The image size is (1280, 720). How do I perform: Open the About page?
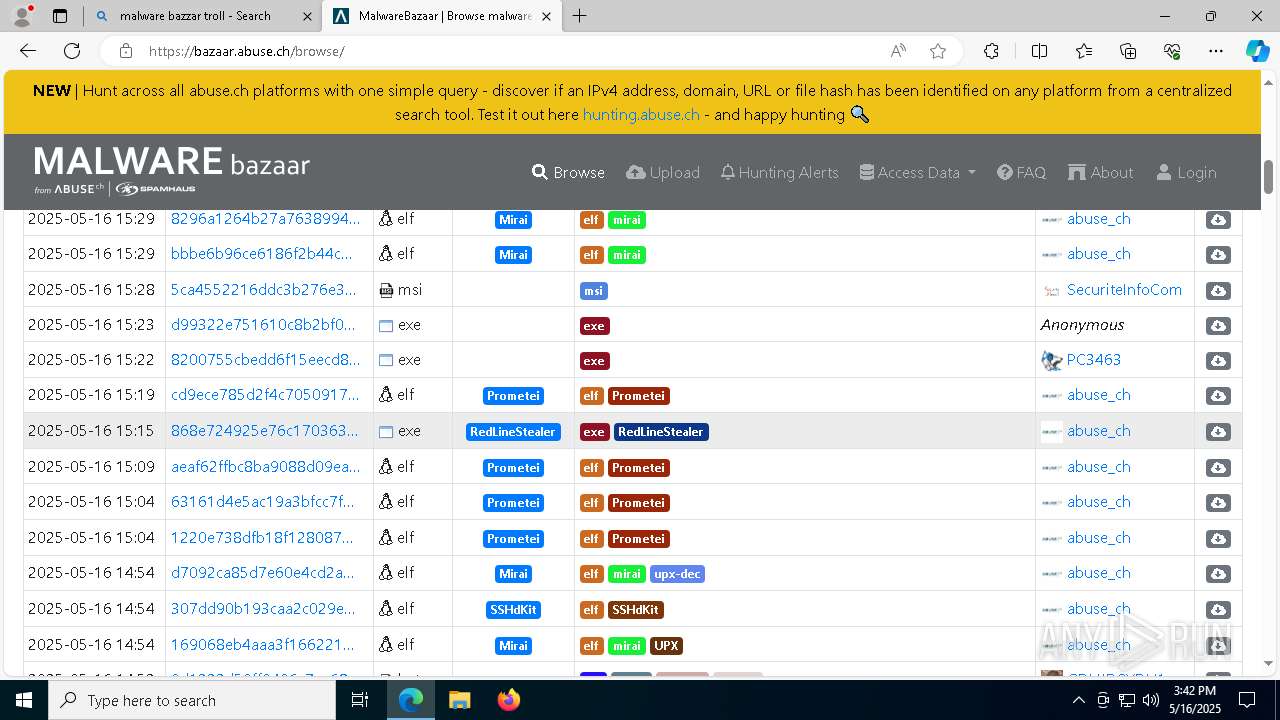coord(1101,172)
